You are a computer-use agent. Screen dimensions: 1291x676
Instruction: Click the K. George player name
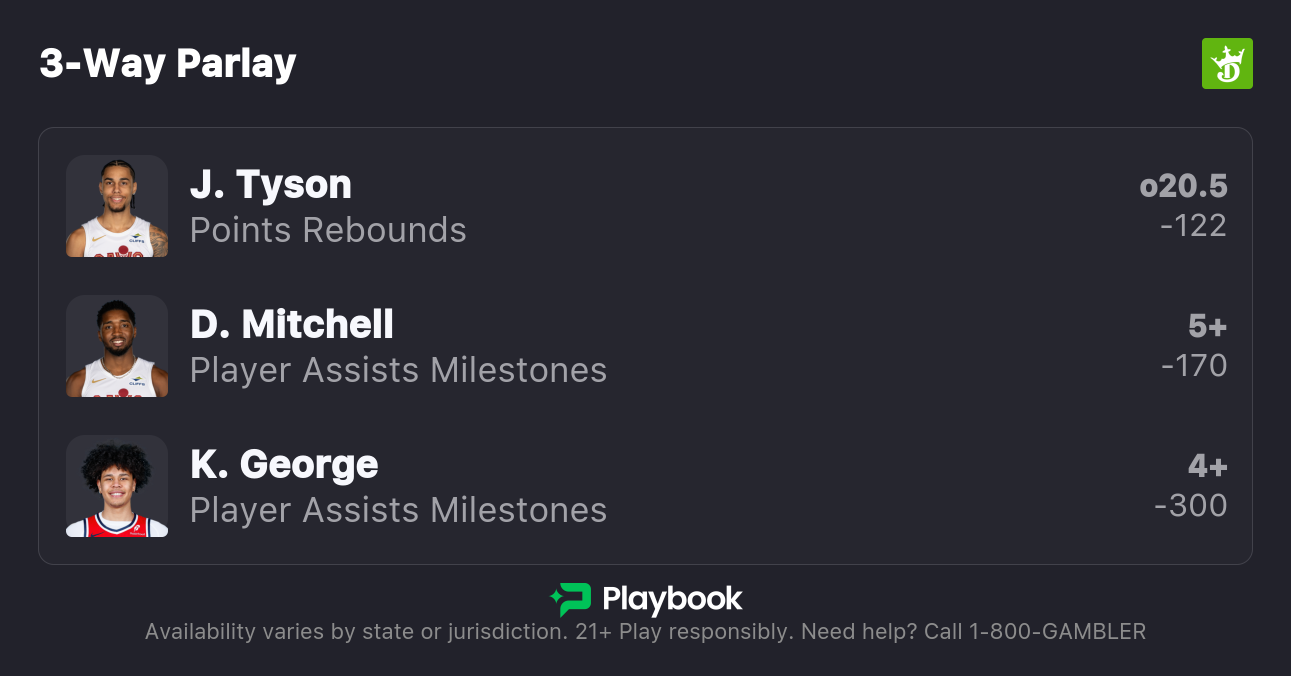(284, 465)
